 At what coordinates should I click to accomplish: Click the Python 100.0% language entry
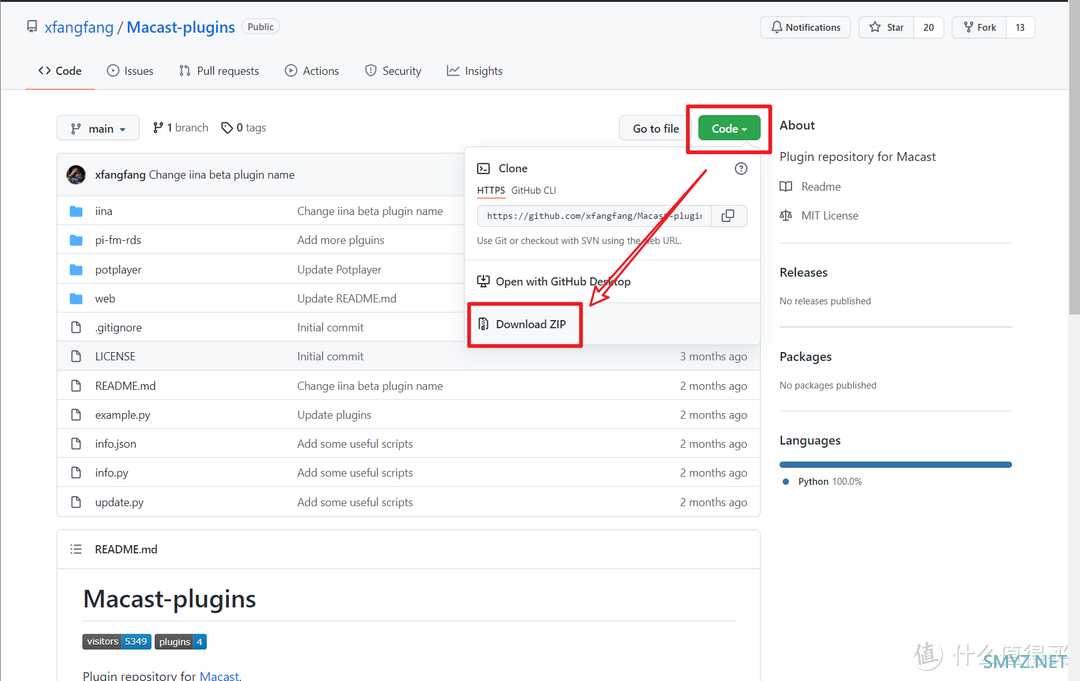[822, 481]
